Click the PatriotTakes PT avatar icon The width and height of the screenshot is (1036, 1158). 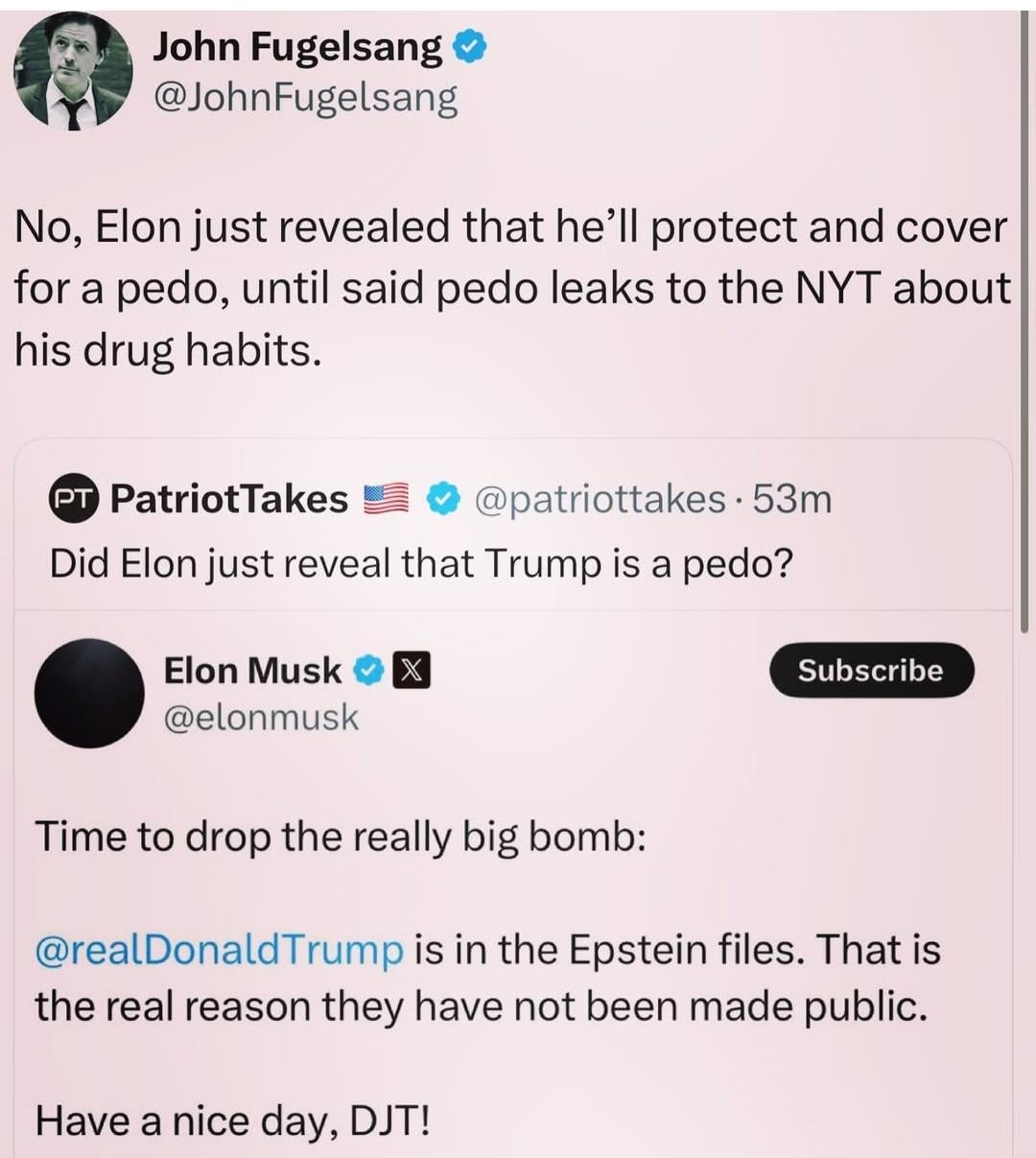point(73,499)
